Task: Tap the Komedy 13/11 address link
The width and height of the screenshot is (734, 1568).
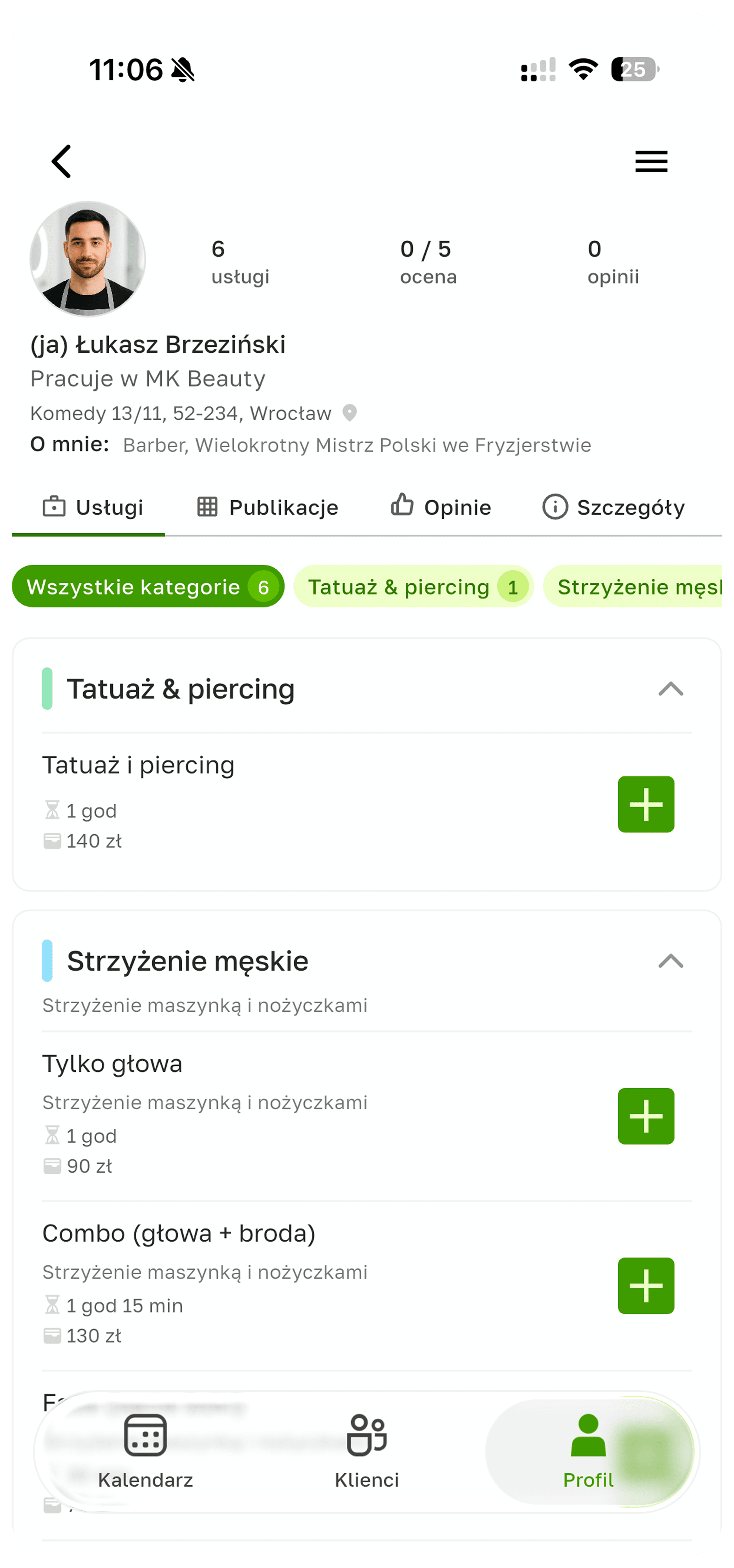Action: (x=181, y=413)
